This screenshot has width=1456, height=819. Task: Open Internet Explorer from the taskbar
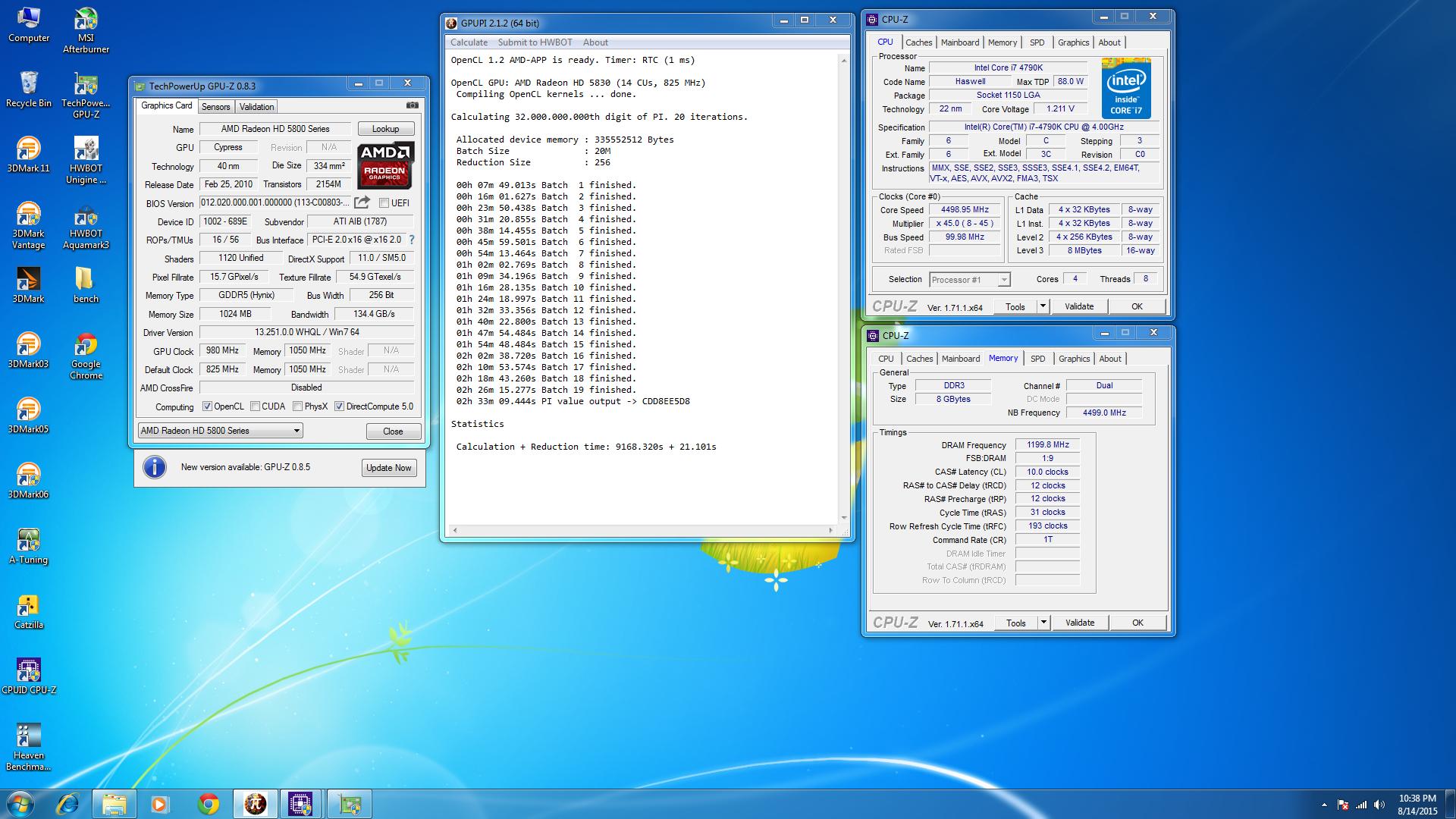click(68, 804)
